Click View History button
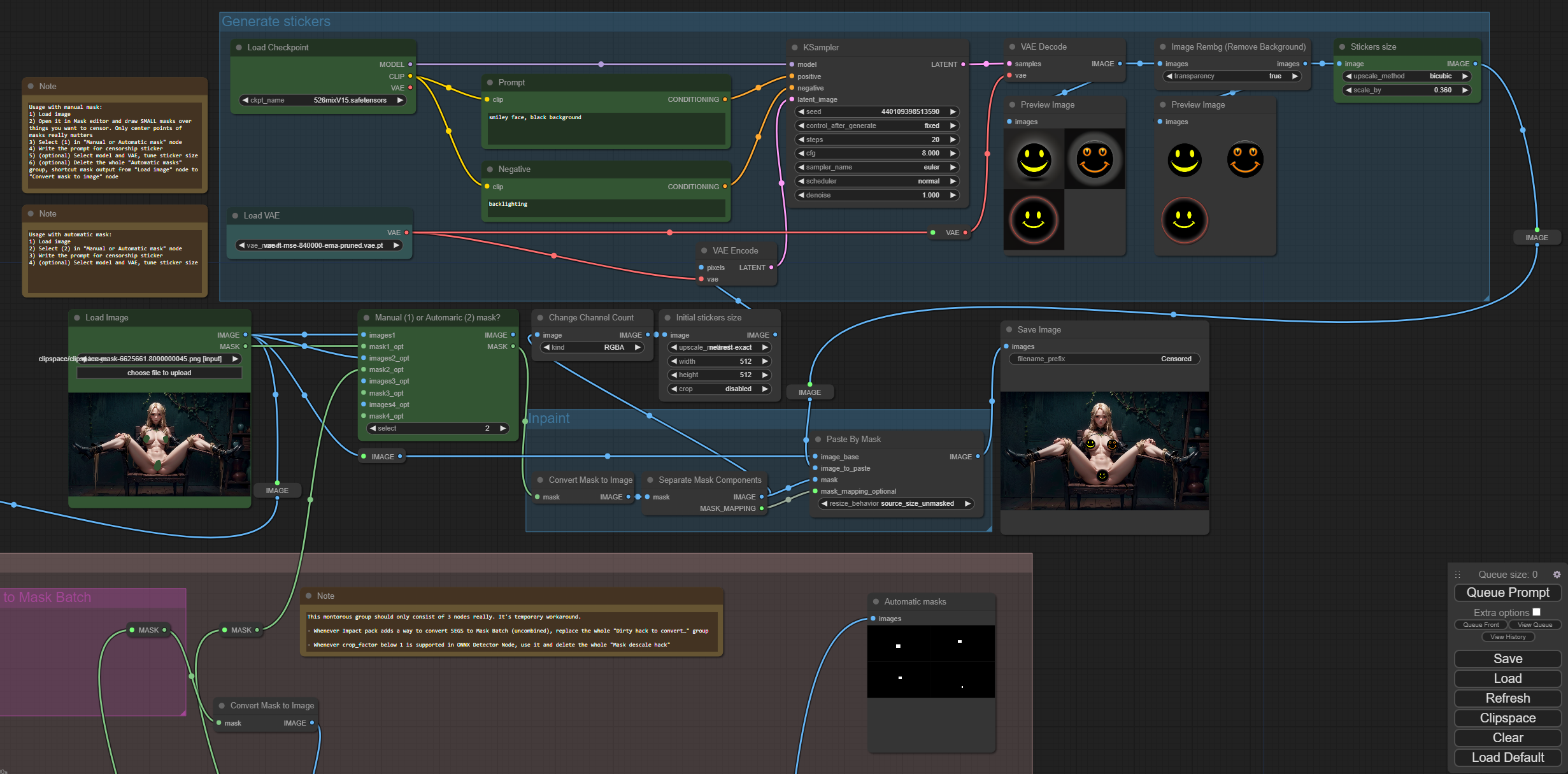Viewport: 1568px width, 774px height. (1507, 637)
